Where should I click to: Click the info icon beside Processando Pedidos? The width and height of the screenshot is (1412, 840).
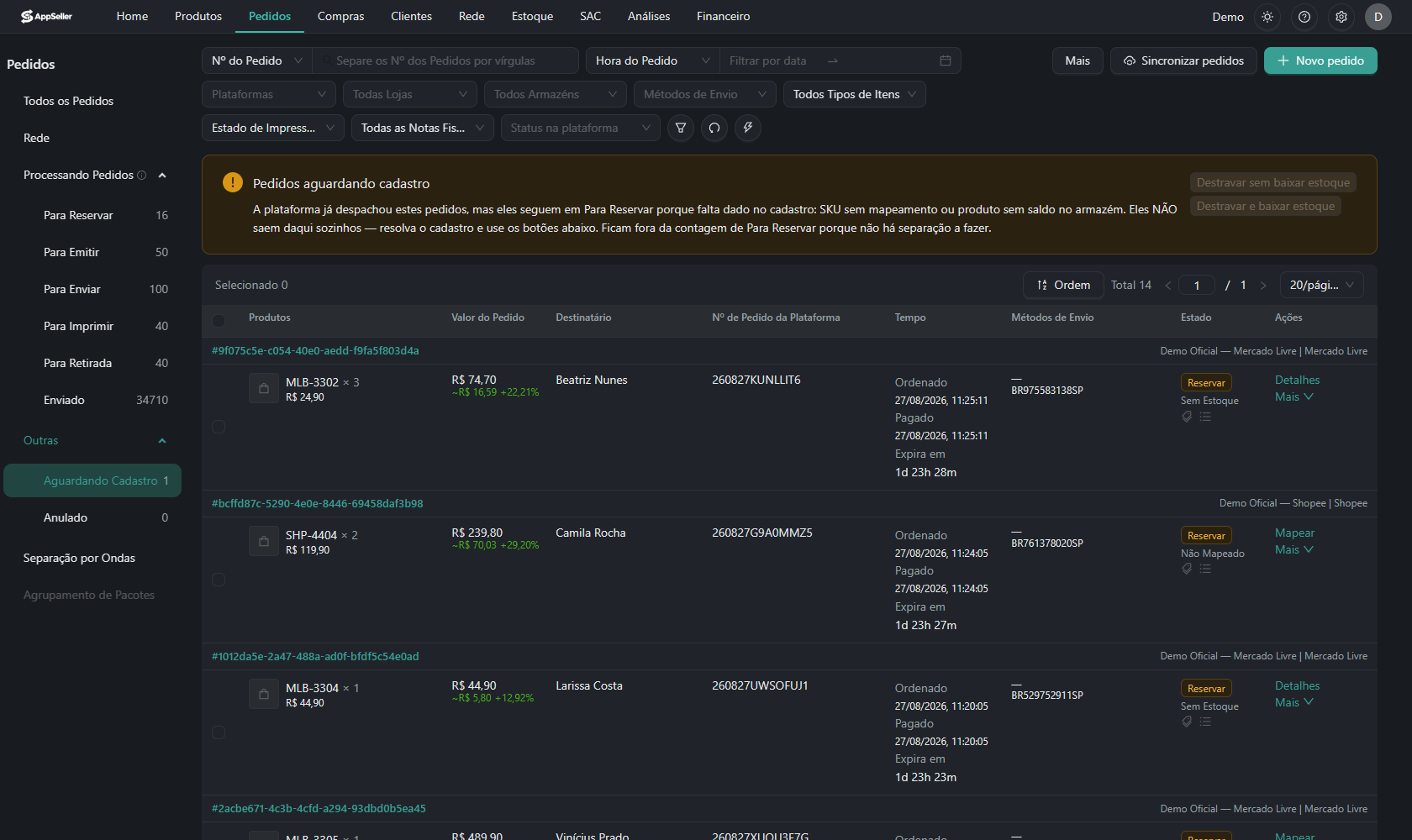141,175
